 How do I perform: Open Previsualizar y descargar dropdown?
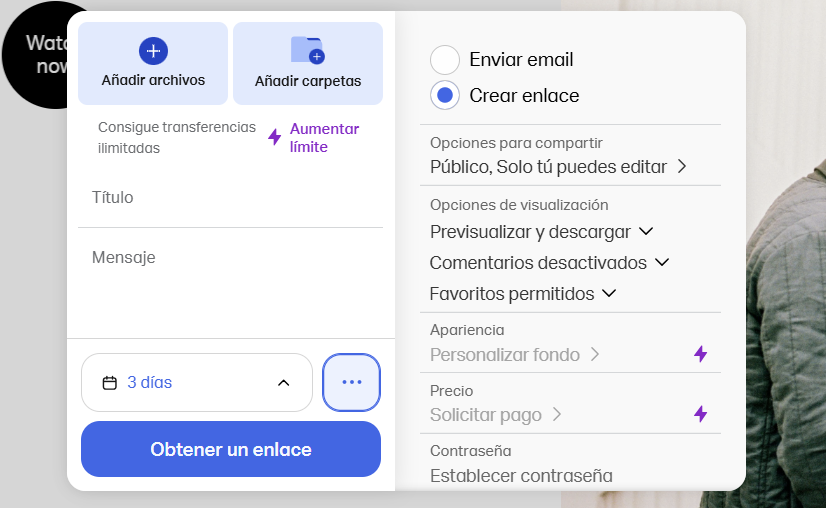click(541, 232)
